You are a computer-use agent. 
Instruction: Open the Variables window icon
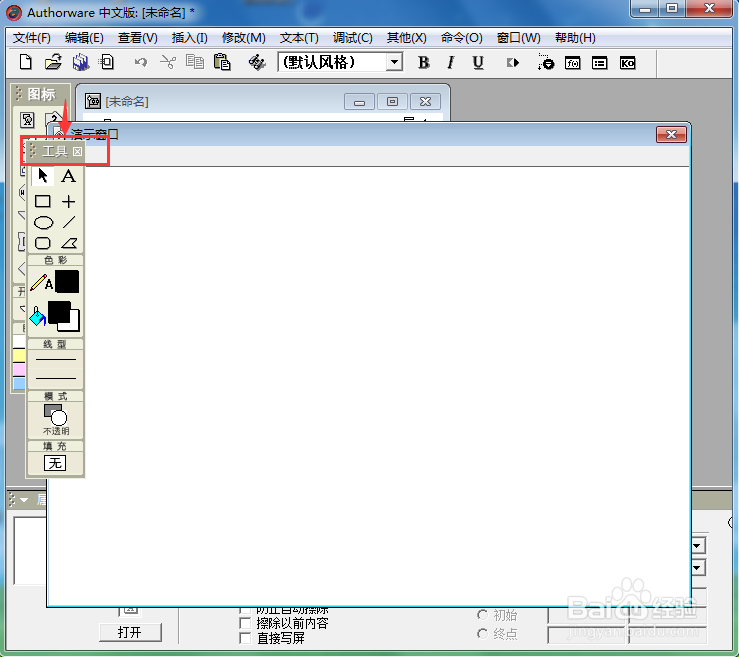(599, 63)
